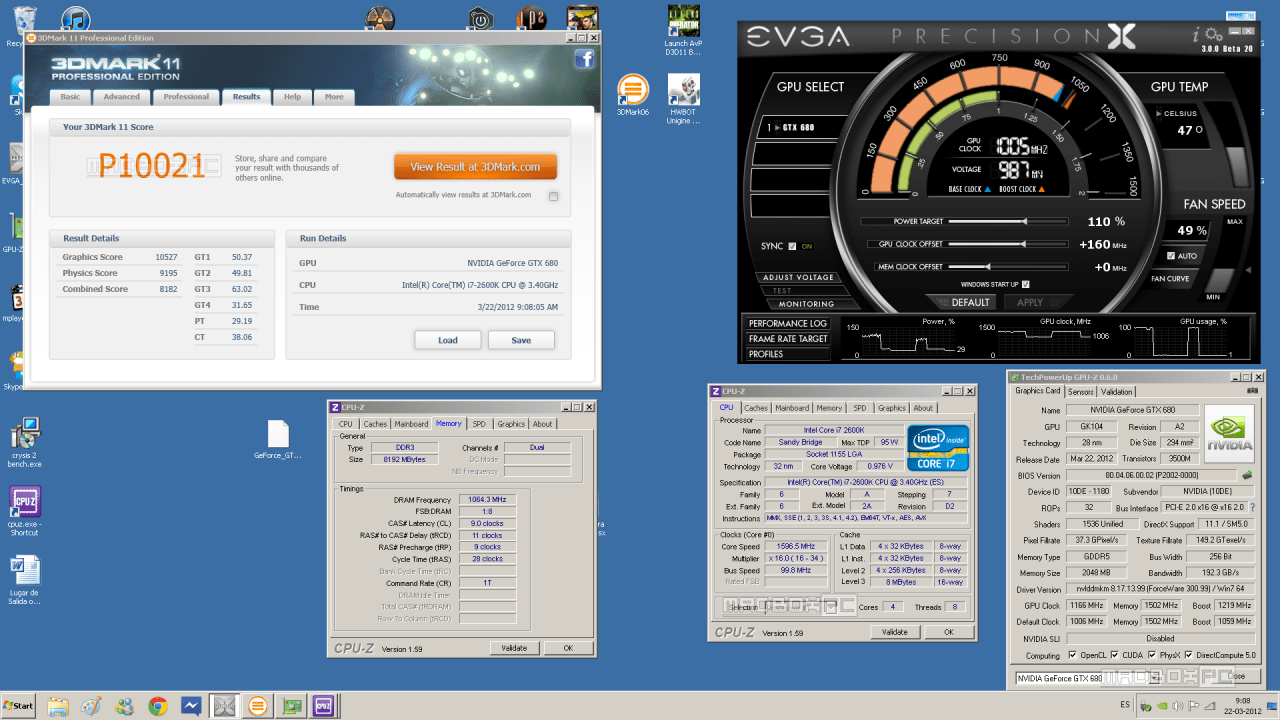This screenshot has width=1280, height=720.
Task: Open EVGA Precision settings gear icon
Action: [x=1214, y=34]
